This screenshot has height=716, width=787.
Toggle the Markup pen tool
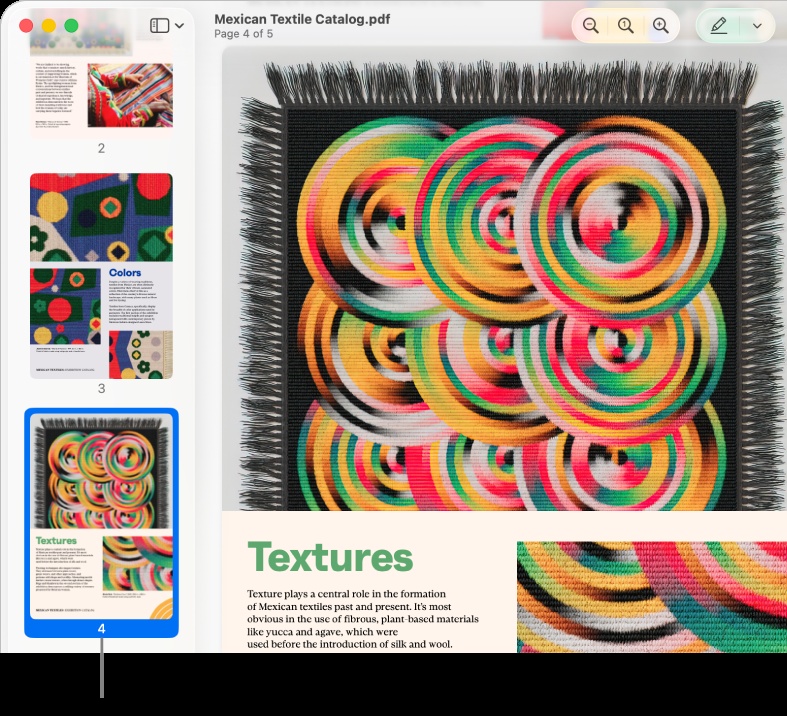[719, 26]
